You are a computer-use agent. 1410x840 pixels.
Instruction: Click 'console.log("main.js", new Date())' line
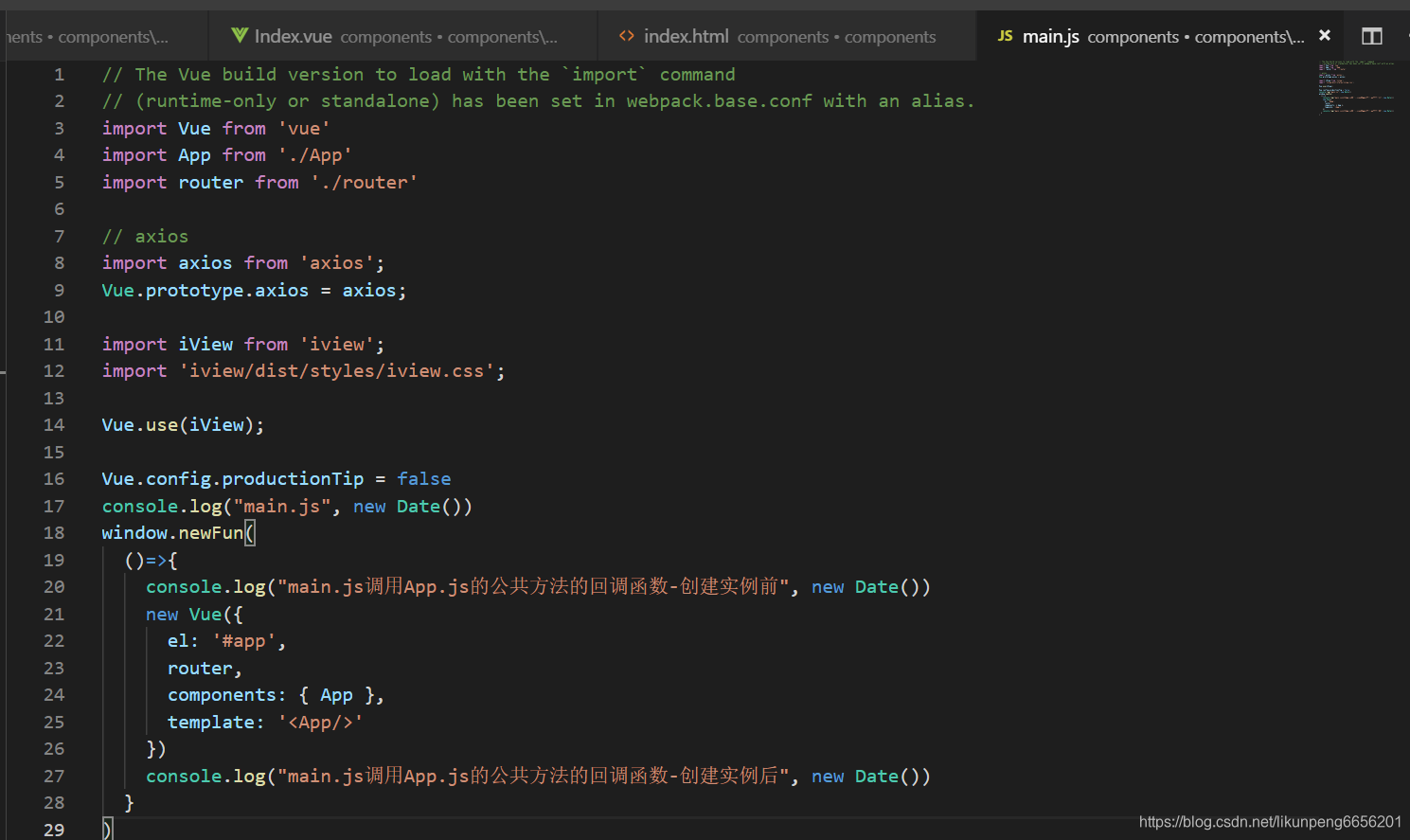point(287,507)
